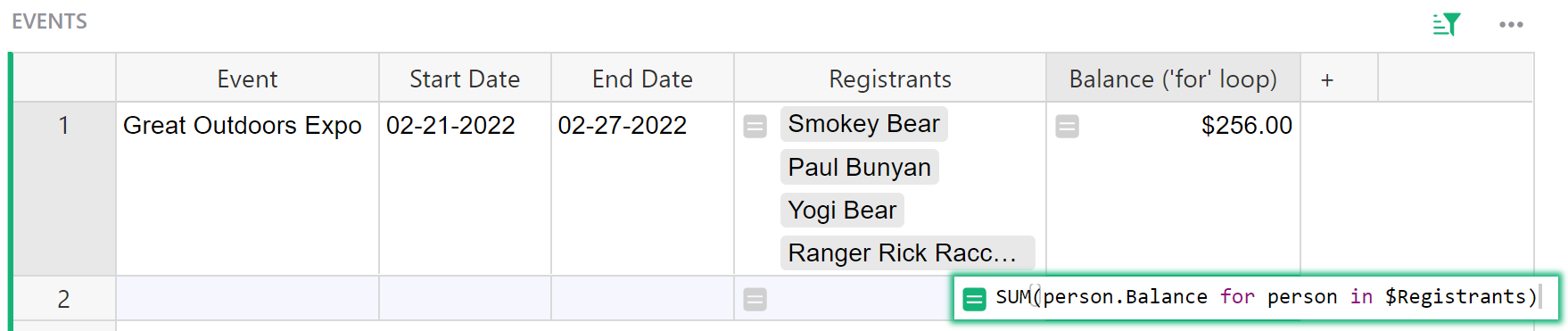Select the End Date column header
The height and width of the screenshot is (331, 1568).
(642, 79)
